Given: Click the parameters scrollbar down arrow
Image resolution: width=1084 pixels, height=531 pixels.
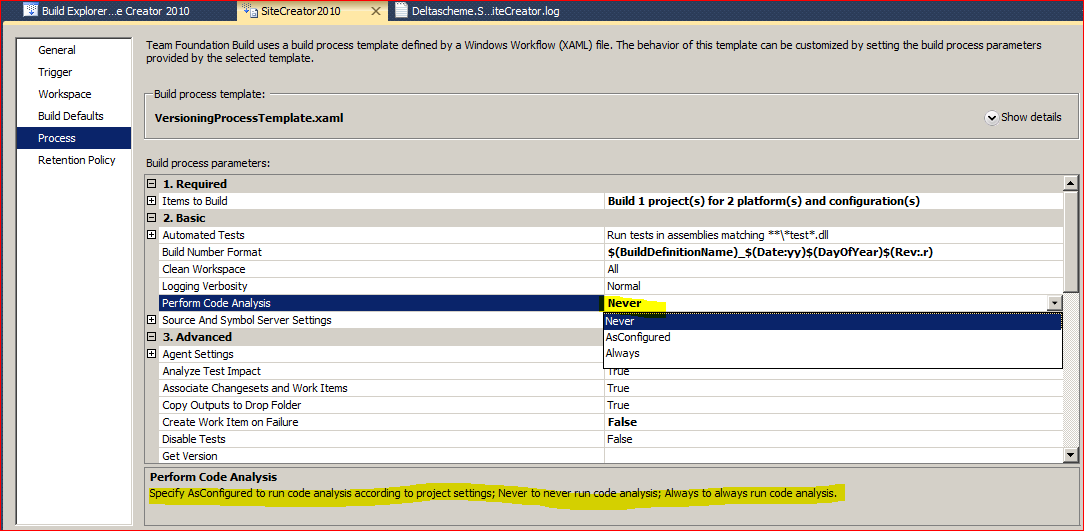Looking at the screenshot, I should pos(1070,456).
